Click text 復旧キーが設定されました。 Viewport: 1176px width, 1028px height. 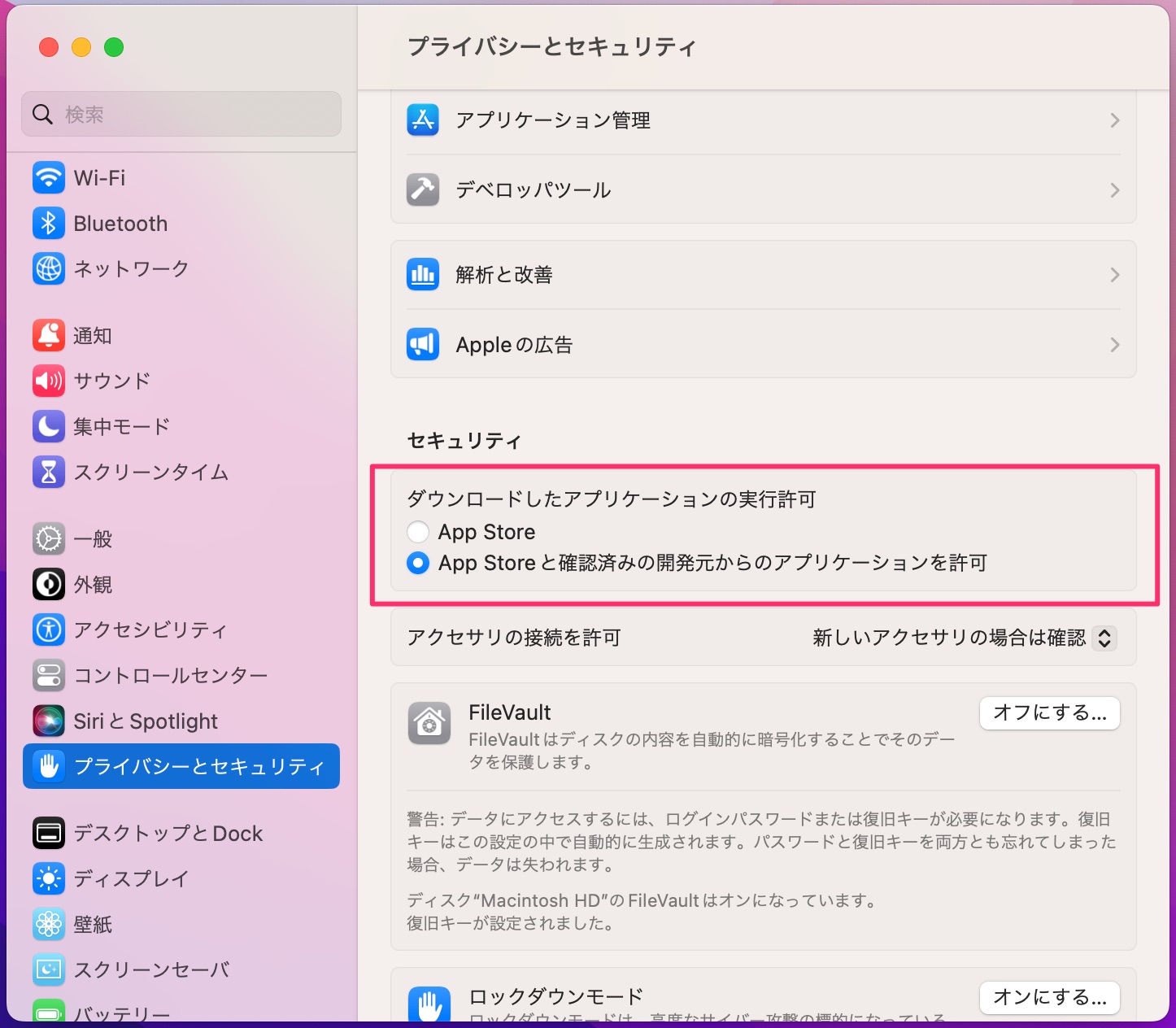coord(511,924)
